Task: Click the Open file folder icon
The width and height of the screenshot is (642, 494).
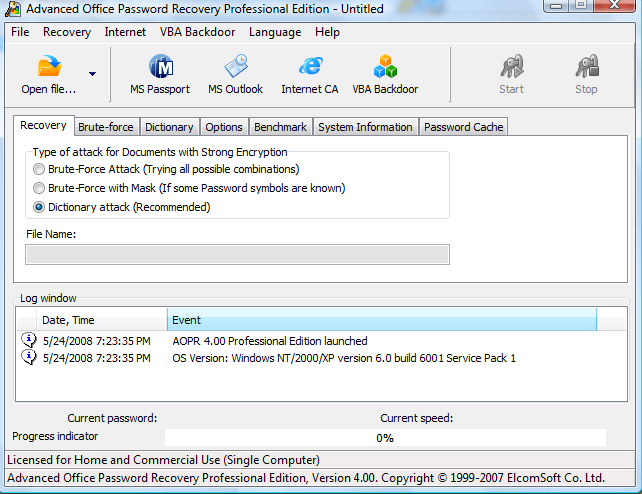Action: [x=49, y=66]
